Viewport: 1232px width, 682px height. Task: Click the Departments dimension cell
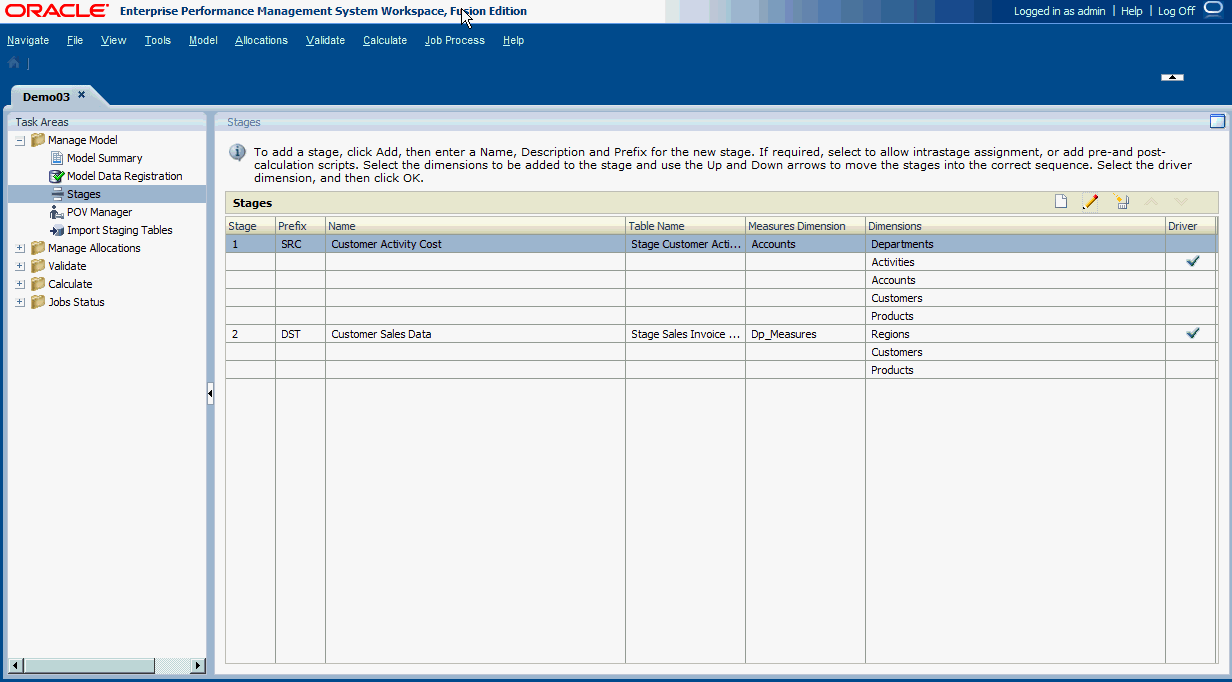click(x=1015, y=244)
